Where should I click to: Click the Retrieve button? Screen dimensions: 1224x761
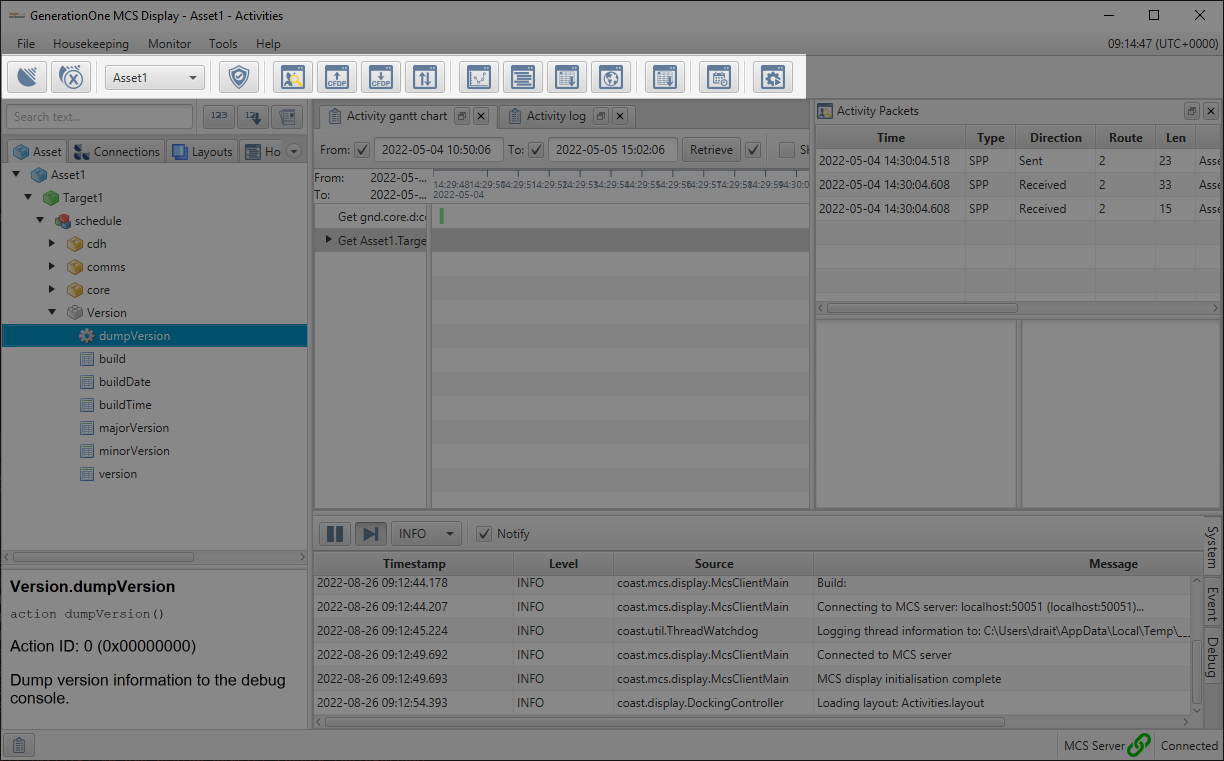(x=710, y=149)
